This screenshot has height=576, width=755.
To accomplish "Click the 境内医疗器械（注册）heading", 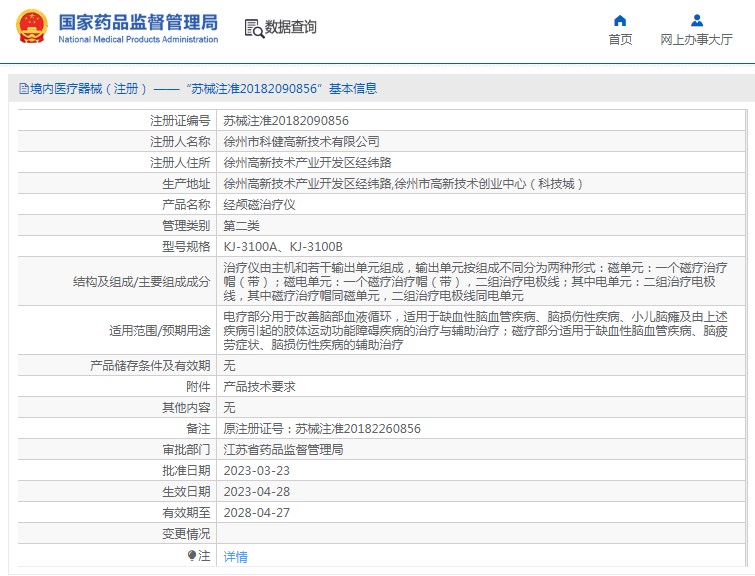I will pyautogui.click(x=89, y=89).
